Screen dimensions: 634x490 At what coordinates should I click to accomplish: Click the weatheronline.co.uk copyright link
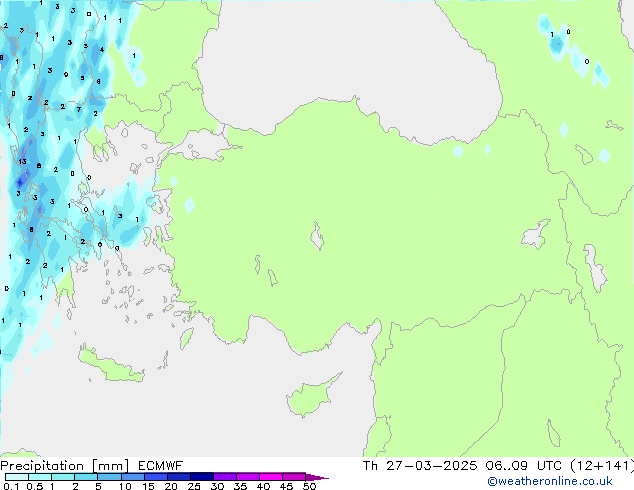tap(549, 481)
